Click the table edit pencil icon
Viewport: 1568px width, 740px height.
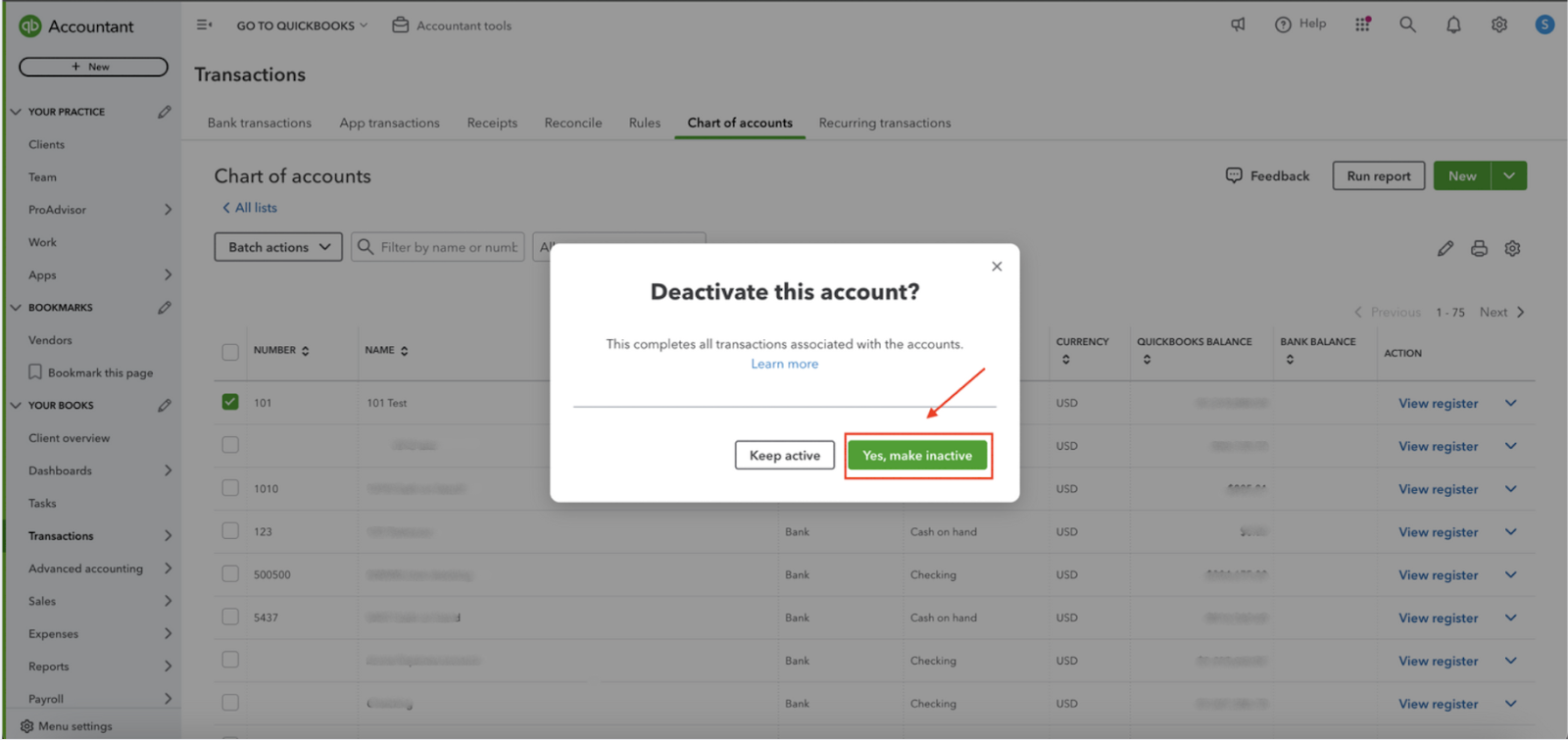click(1445, 248)
